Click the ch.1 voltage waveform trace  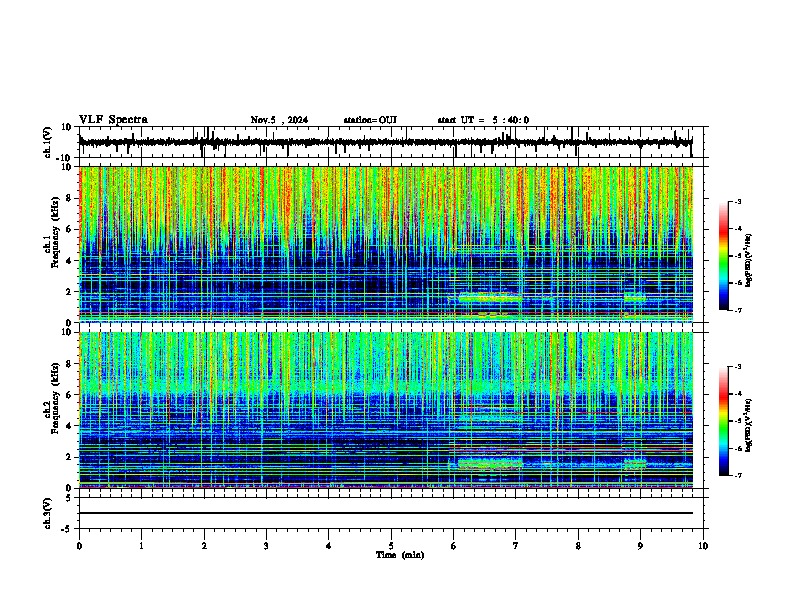pos(385,142)
